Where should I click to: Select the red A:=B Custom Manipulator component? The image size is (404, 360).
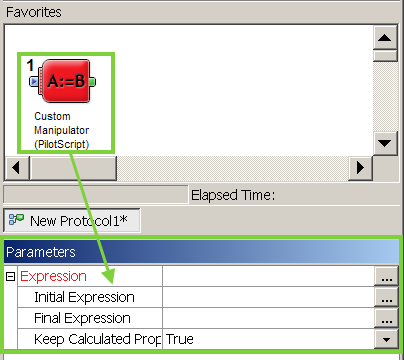click(x=66, y=81)
